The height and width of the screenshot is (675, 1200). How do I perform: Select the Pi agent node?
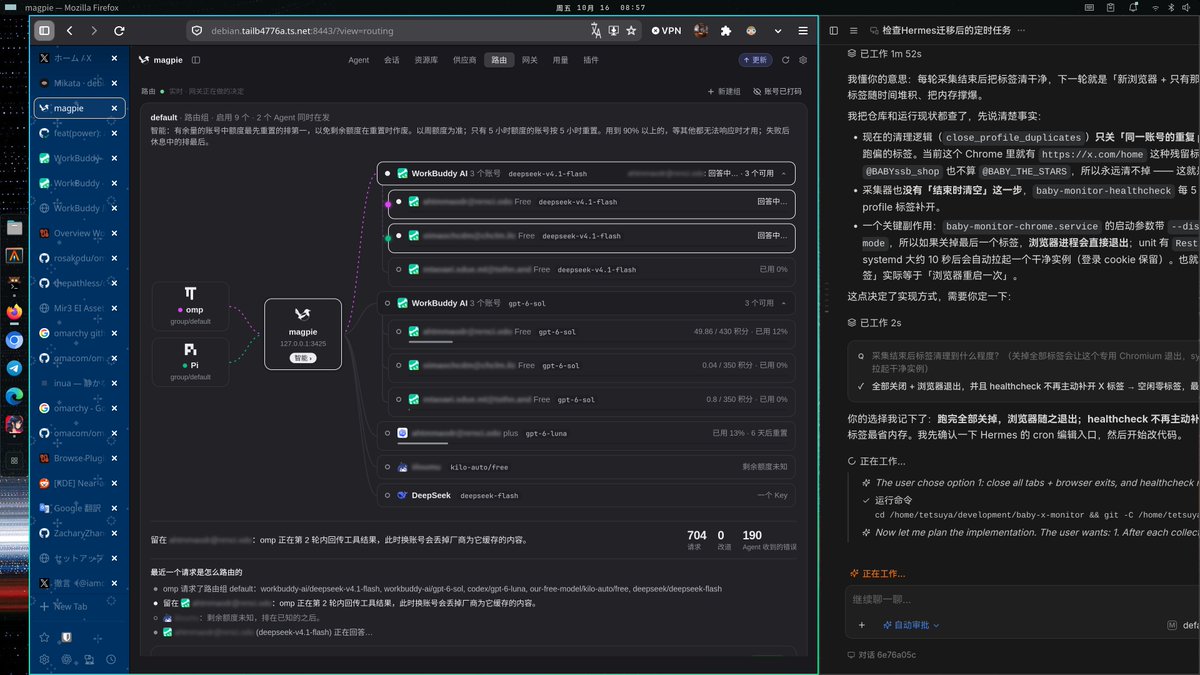coord(191,361)
